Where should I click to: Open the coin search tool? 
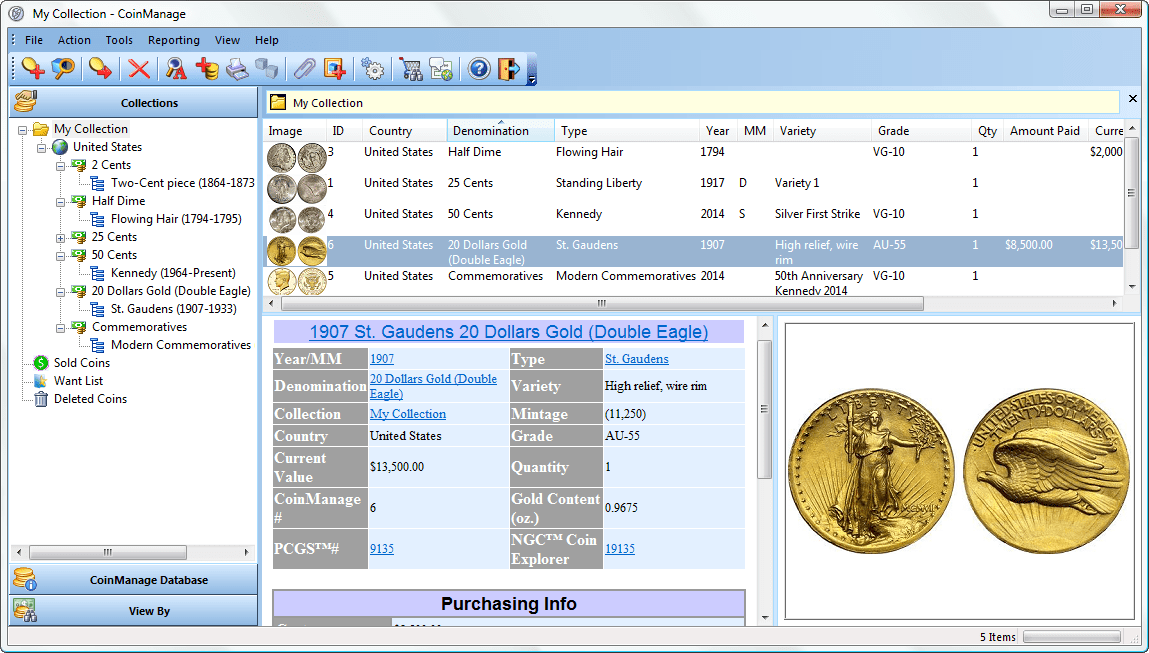click(61, 68)
